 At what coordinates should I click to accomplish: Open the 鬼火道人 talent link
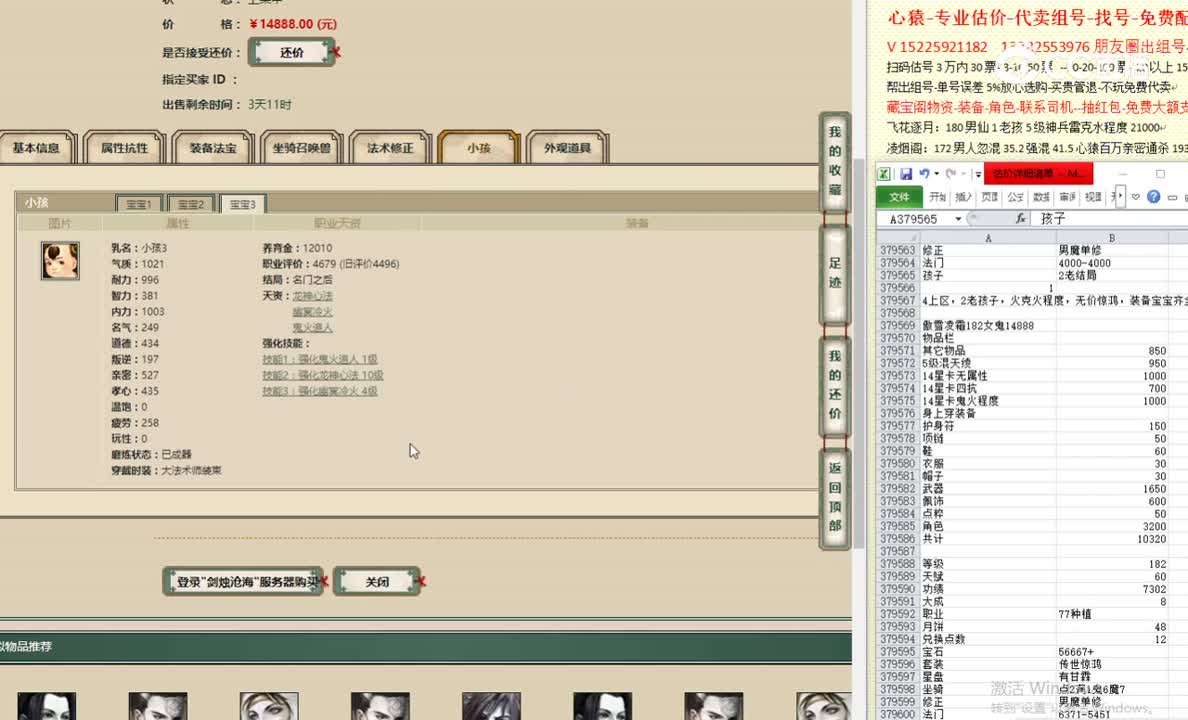[x=313, y=327]
